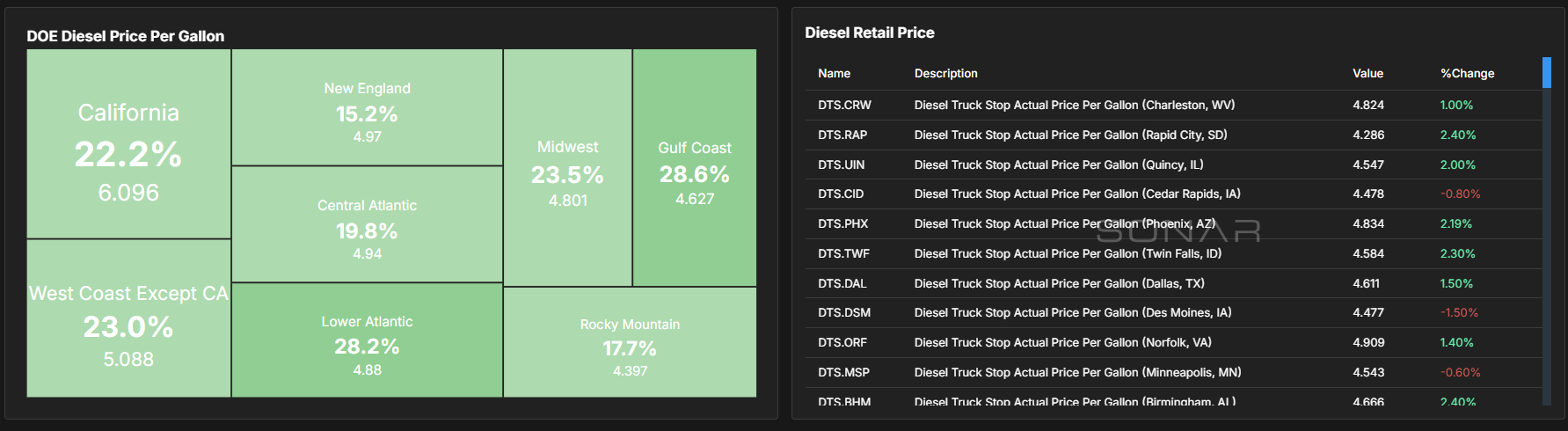This screenshot has height=431, width=1568.
Task: Click the blue table scrollbar thumb
Action: click(1547, 73)
